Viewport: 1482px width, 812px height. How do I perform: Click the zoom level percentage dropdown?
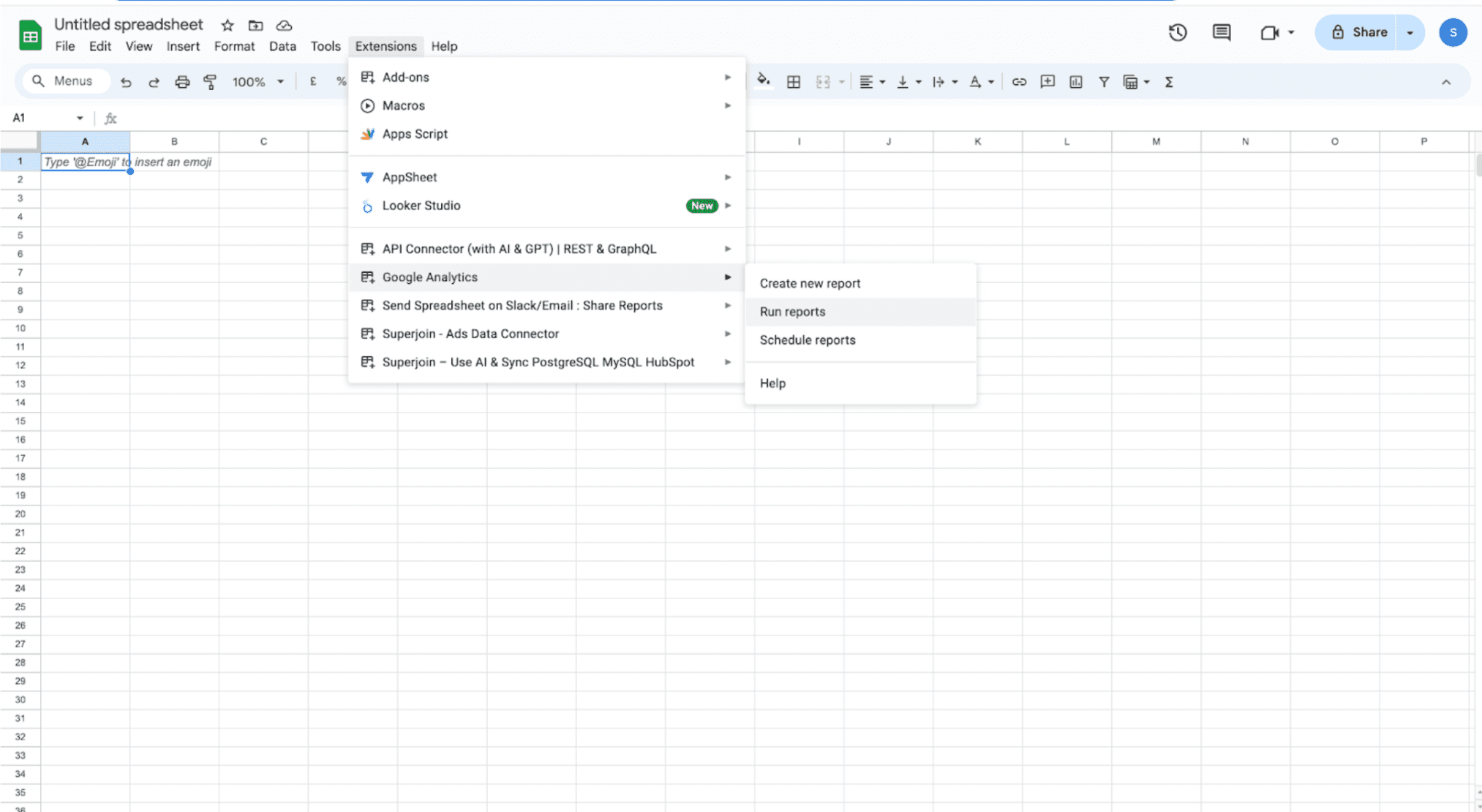pos(257,82)
